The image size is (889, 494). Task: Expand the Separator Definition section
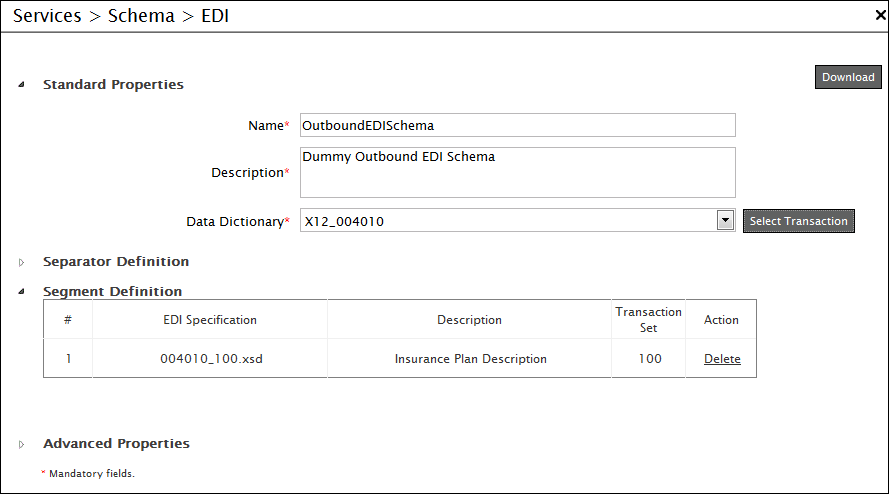pyautogui.click(x=22, y=262)
